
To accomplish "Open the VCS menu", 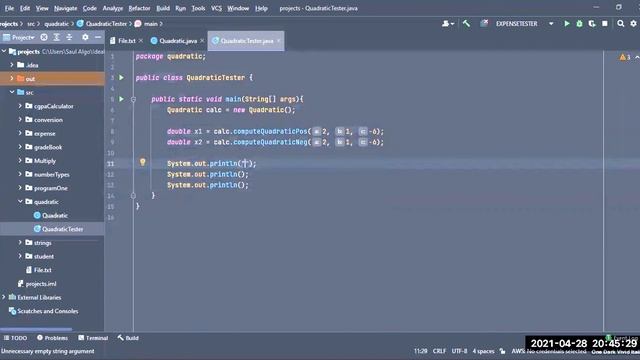I will click(x=216, y=8).
